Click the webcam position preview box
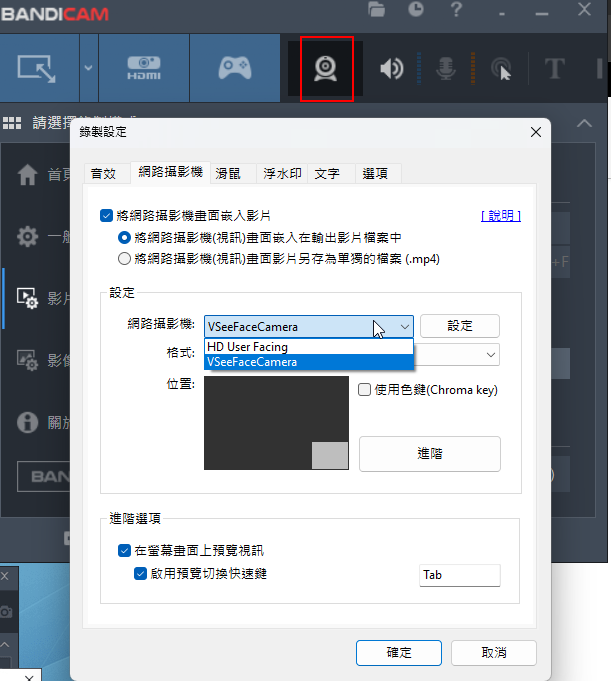 [276, 423]
